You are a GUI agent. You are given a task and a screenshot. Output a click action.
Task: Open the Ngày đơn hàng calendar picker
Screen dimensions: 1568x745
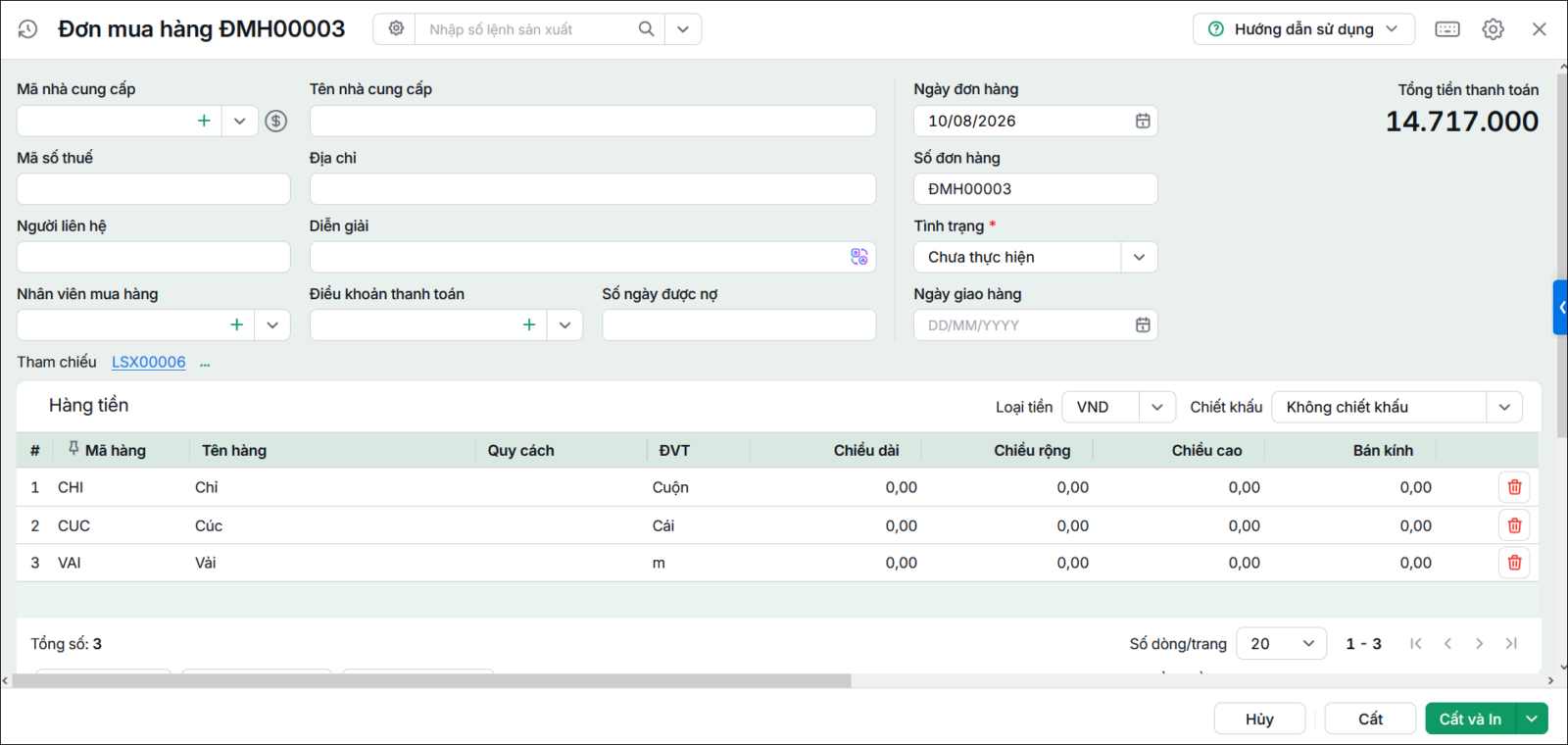1143,121
